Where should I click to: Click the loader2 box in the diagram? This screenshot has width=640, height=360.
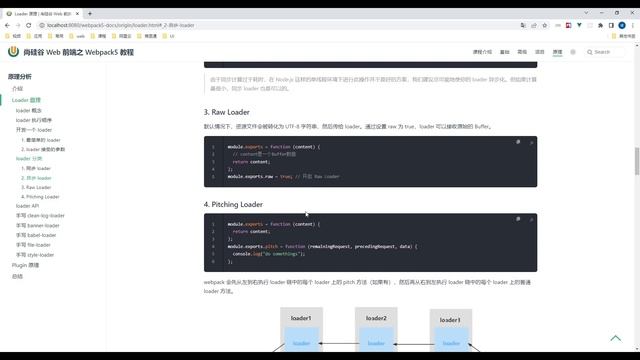click(x=376, y=329)
